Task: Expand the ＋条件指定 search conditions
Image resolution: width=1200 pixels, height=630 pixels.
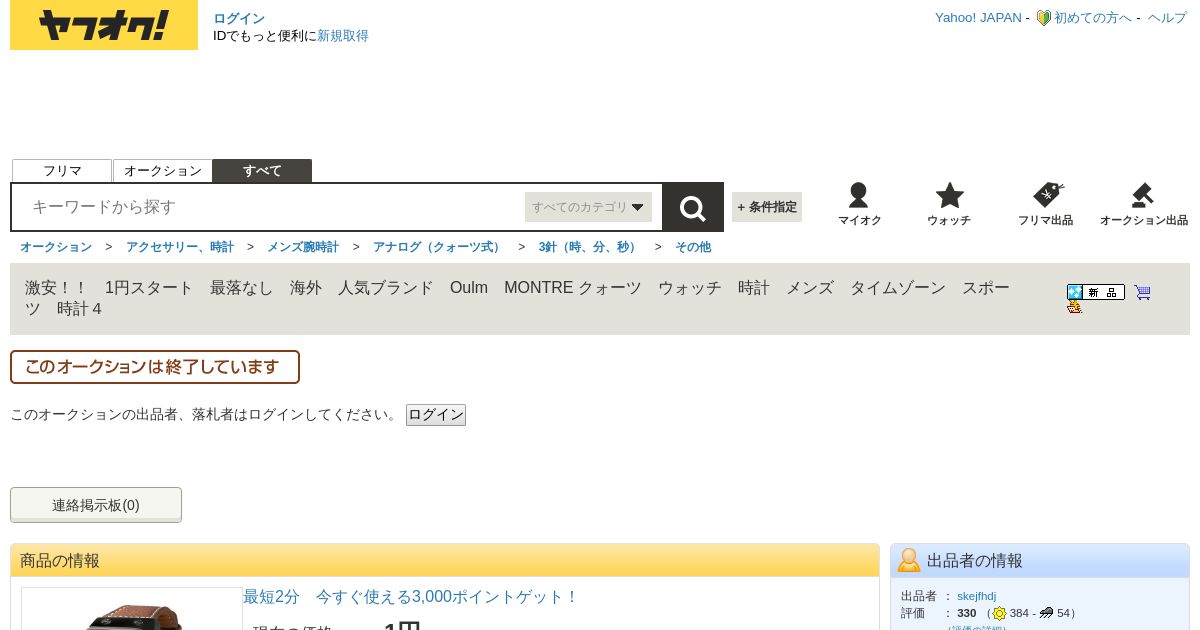Action: [x=767, y=207]
